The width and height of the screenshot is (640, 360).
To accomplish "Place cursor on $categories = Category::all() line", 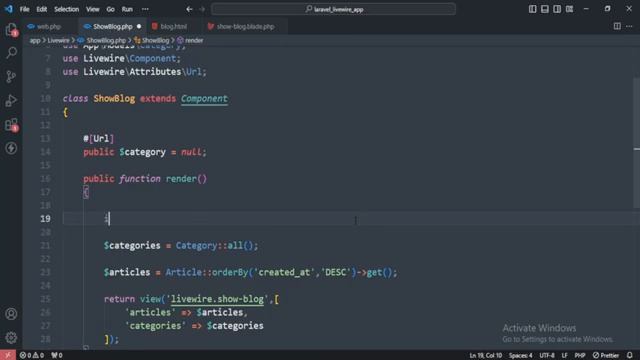I will click(x=180, y=246).
